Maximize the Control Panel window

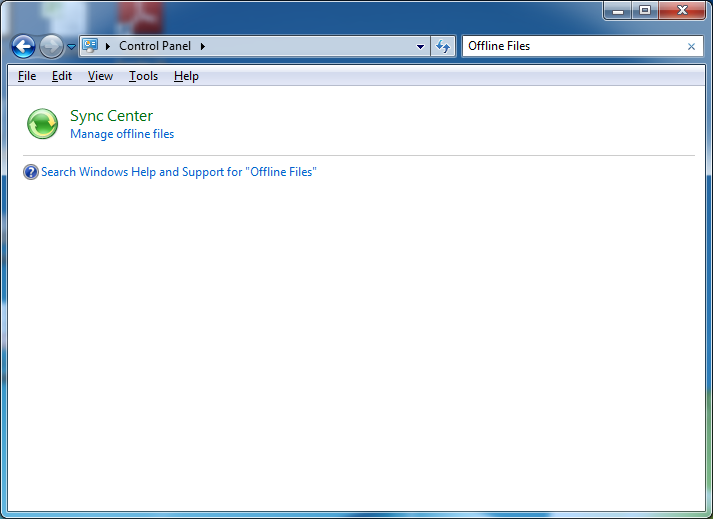click(644, 10)
